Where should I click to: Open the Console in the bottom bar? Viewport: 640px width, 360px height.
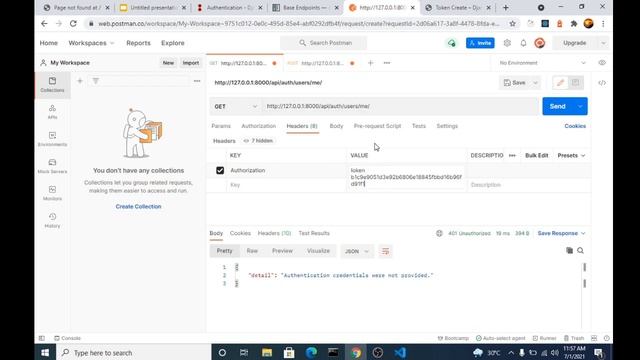point(67,338)
